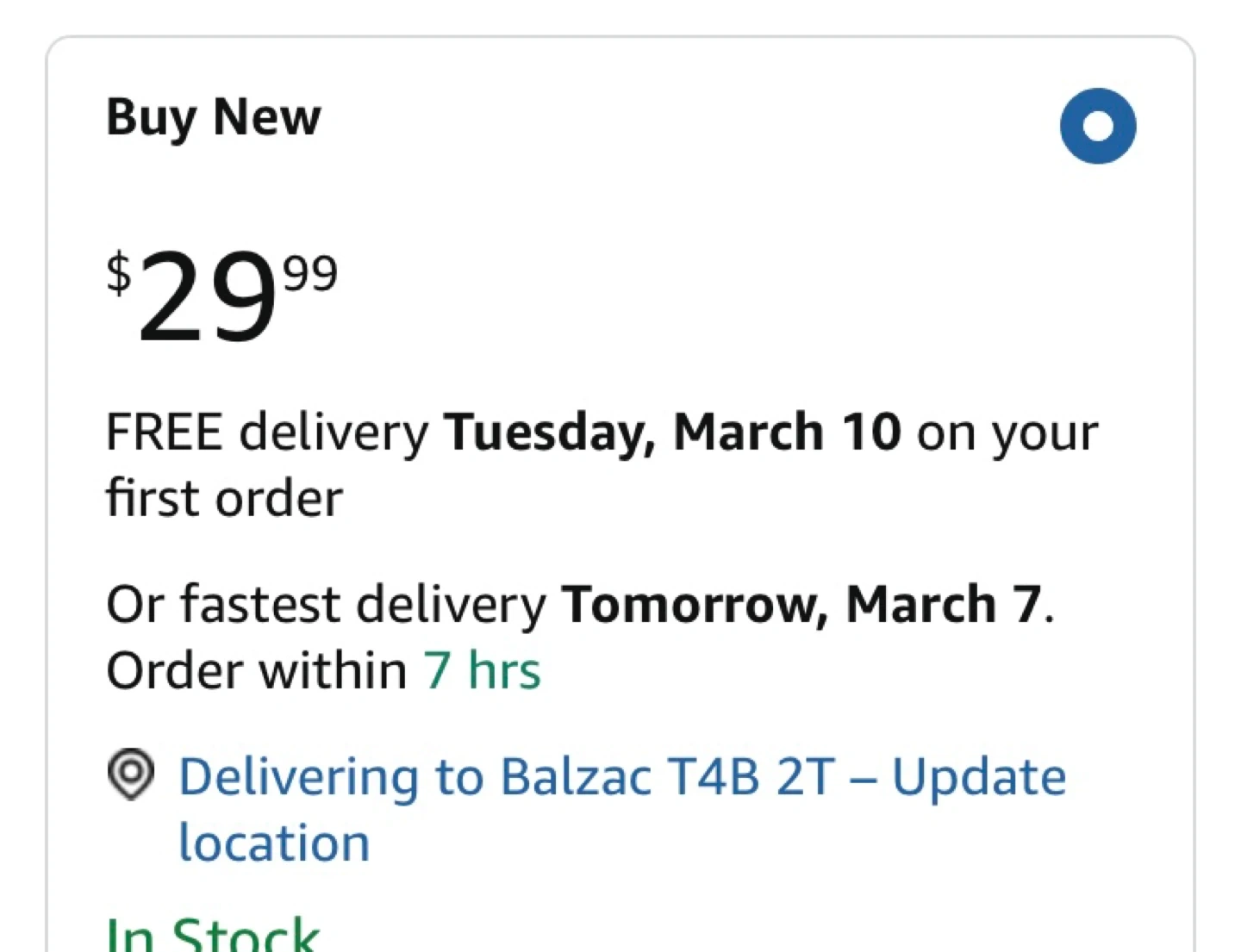Click the dollar sign symbol
The image size is (1241, 952).
pos(119,273)
